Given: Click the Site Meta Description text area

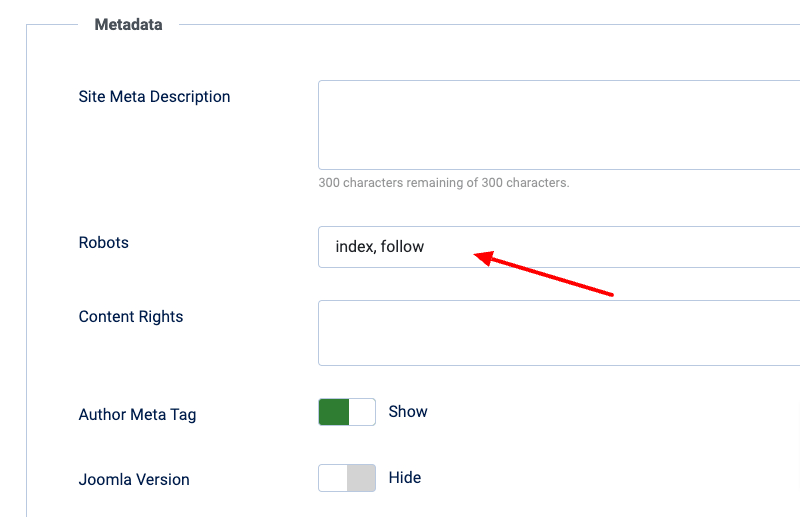Looking at the screenshot, I should point(558,125).
